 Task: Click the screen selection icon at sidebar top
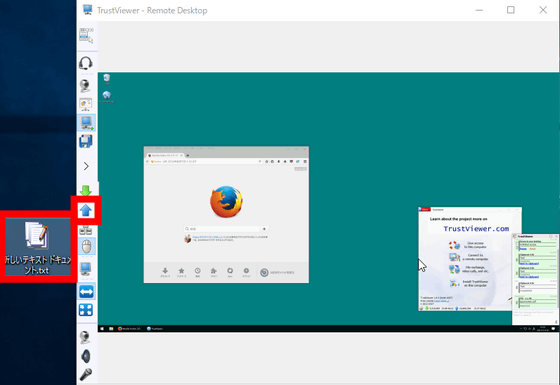[86, 35]
